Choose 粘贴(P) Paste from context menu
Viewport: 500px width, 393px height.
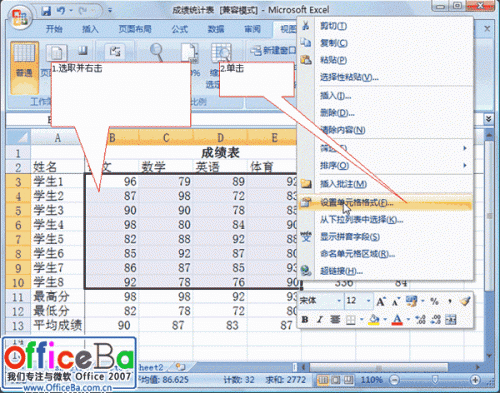(x=385, y=60)
